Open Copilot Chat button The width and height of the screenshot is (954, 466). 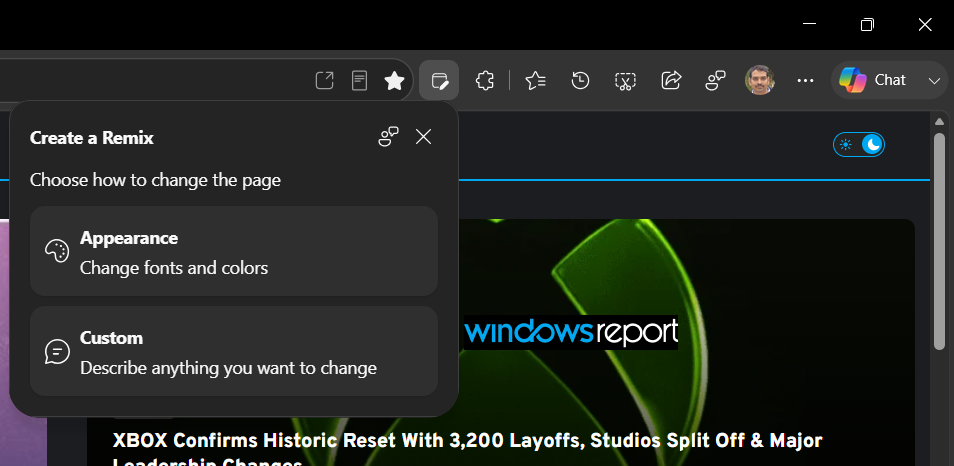tap(873, 80)
